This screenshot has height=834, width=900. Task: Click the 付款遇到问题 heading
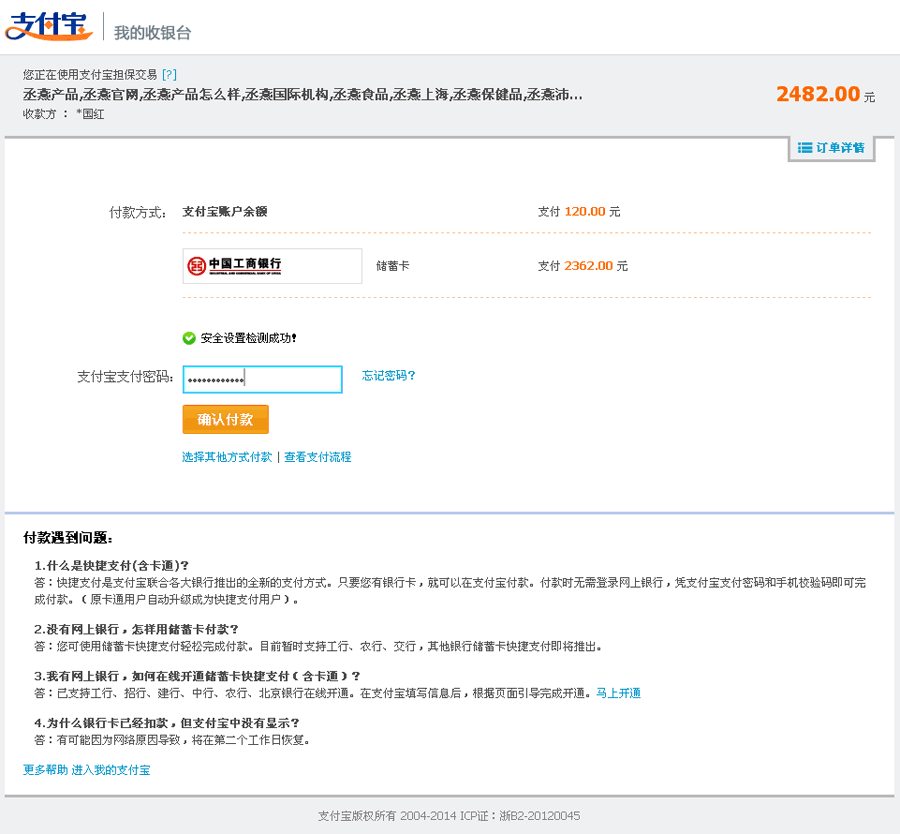tap(68, 538)
